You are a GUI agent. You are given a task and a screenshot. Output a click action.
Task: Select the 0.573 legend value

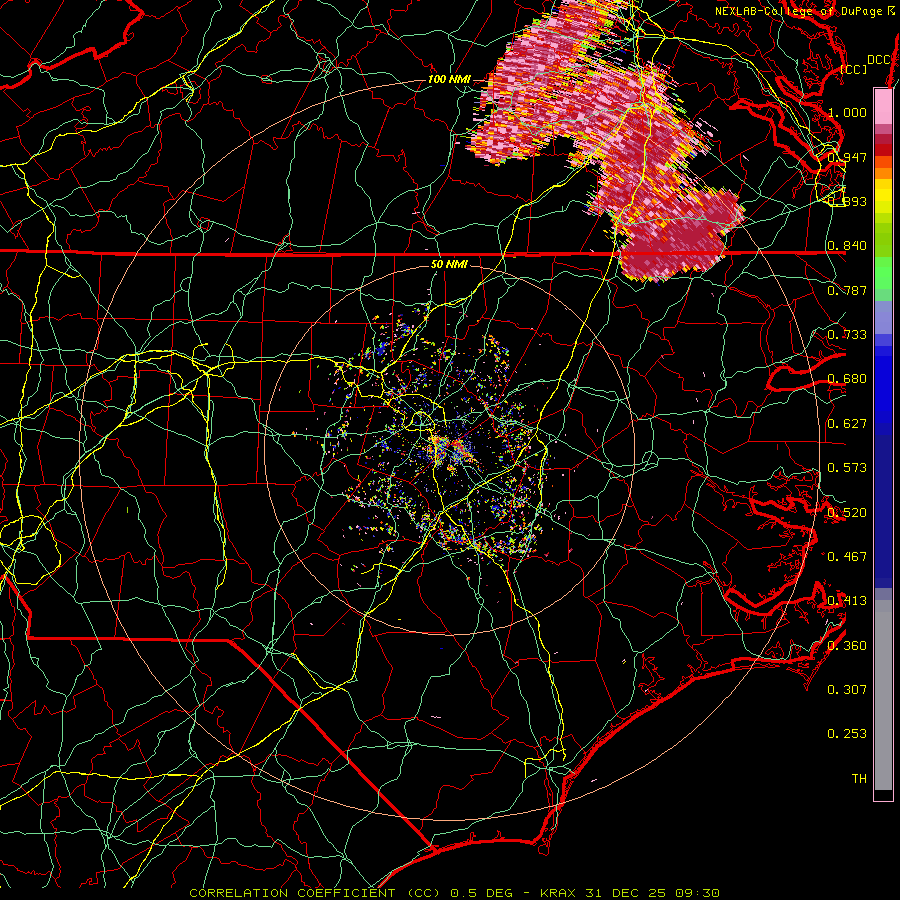pos(847,468)
